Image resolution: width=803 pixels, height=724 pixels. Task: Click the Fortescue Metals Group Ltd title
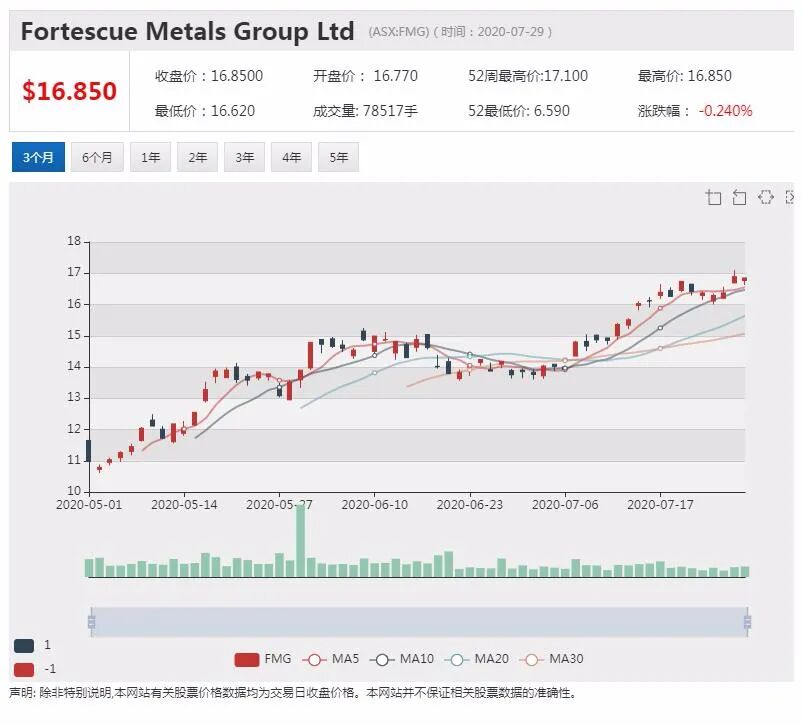point(187,31)
